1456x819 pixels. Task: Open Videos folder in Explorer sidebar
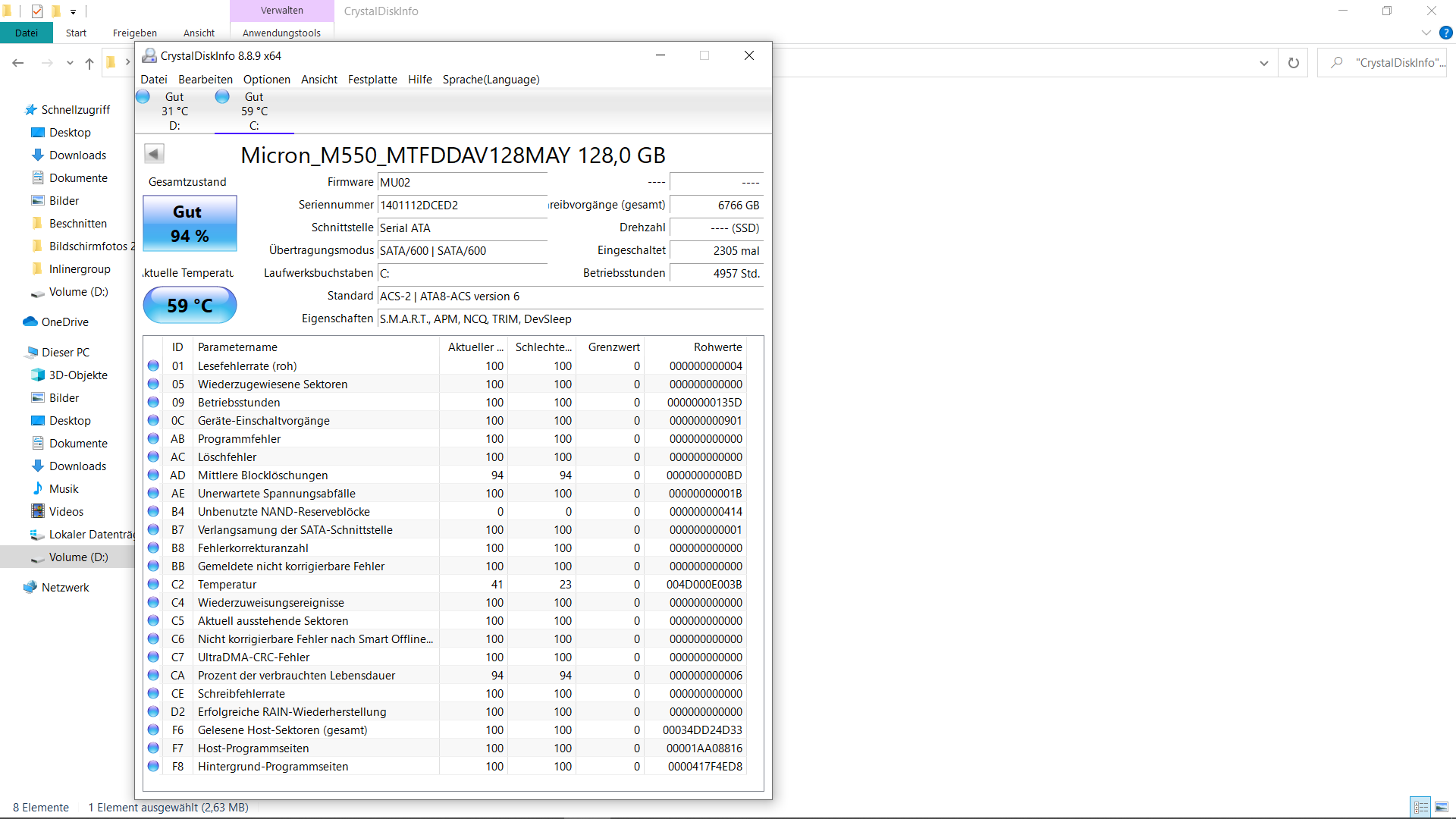pos(57,511)
